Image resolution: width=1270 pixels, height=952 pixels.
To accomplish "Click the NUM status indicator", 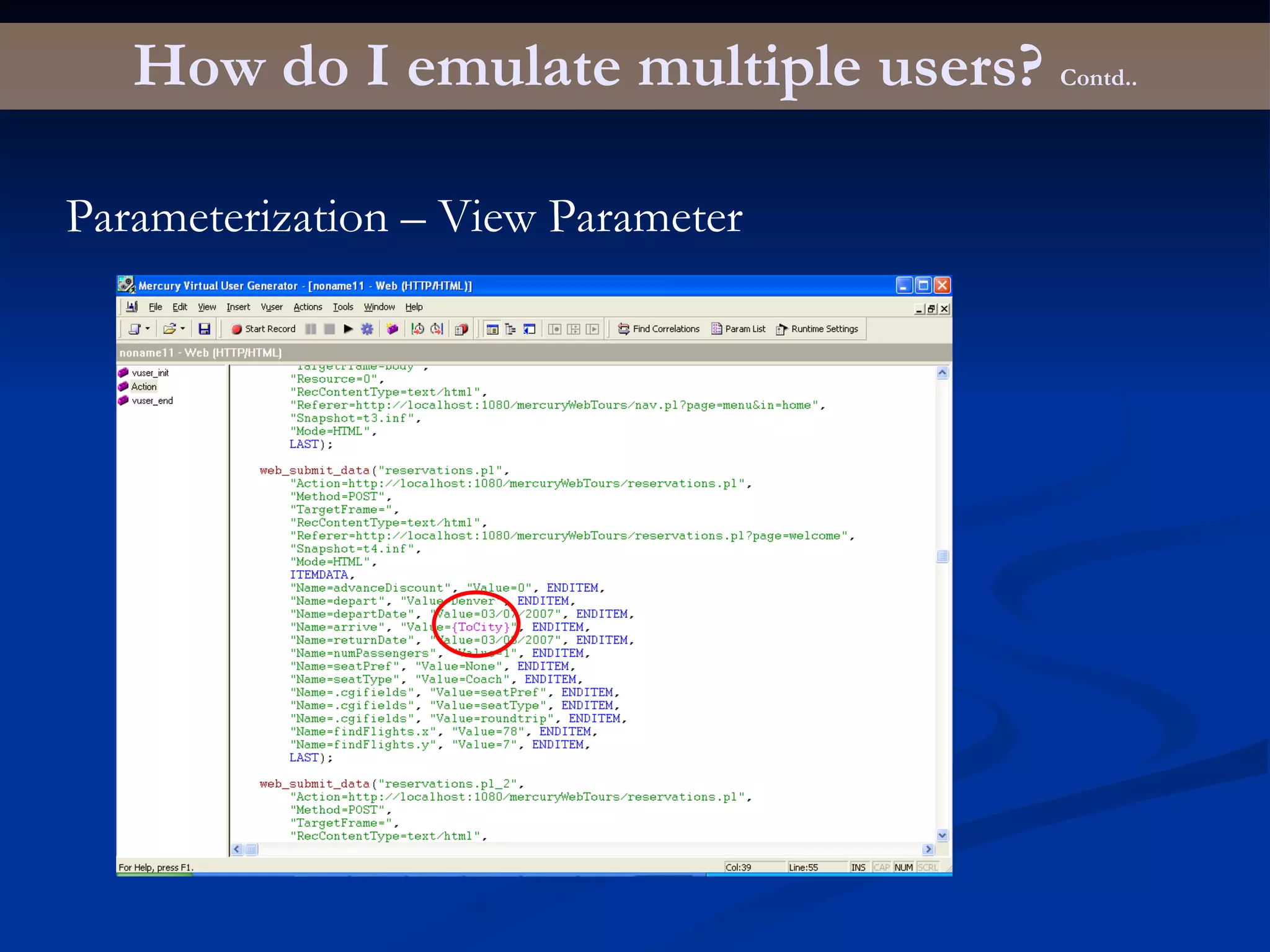I will (x=904, y=867).
